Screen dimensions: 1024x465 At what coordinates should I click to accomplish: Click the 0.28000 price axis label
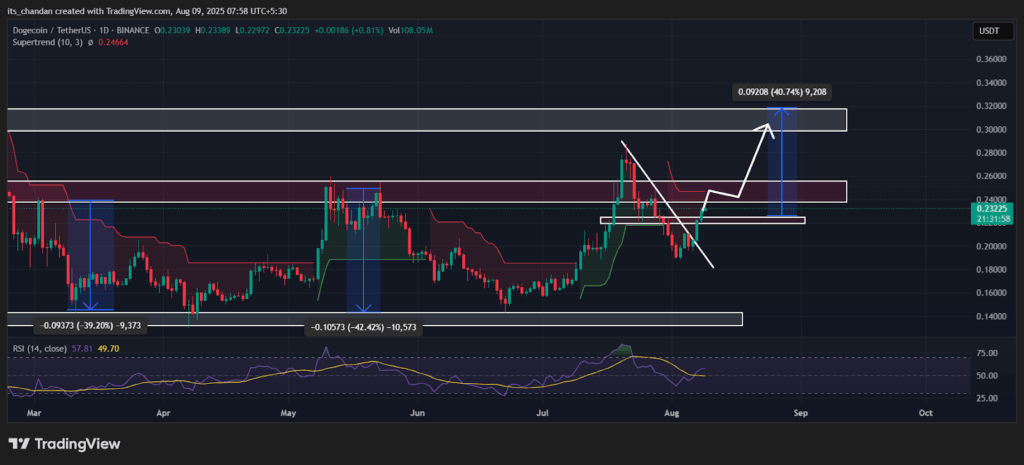[x=992, y=153]
